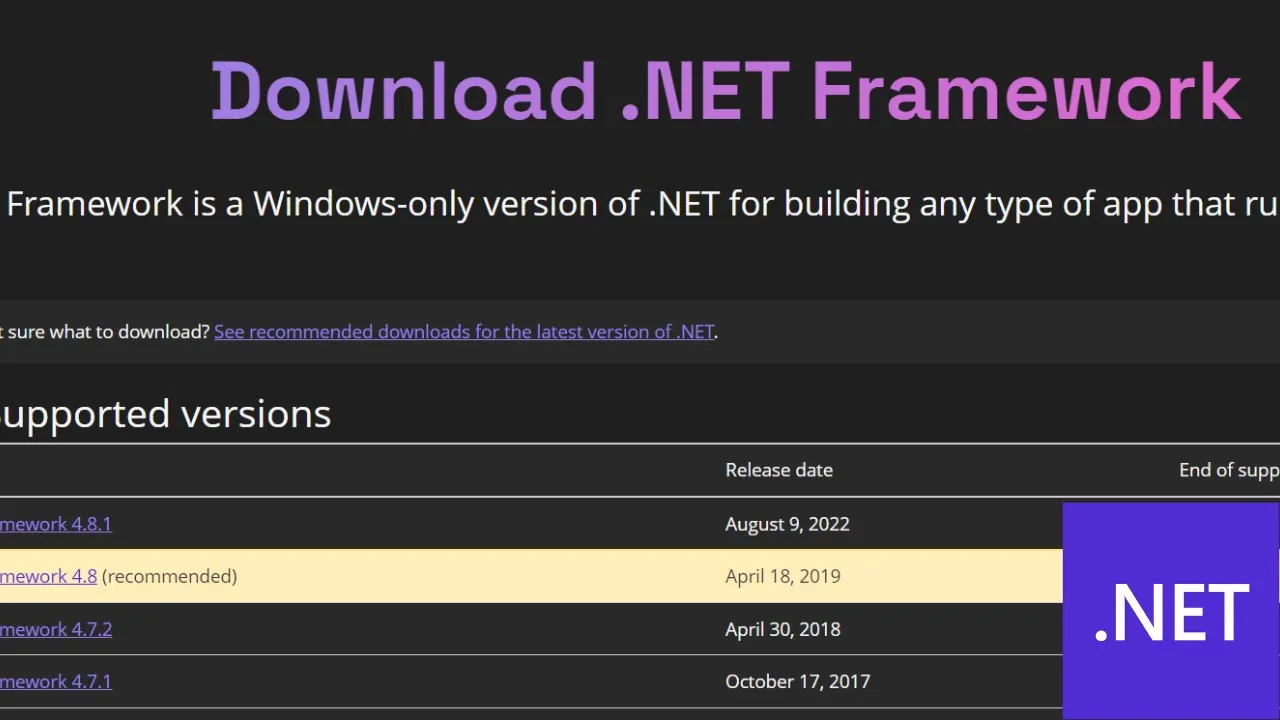This screenshot has width=1280, height=720.
Task: Click the word Framework in the page title
Action: [x=1028, y=92]
